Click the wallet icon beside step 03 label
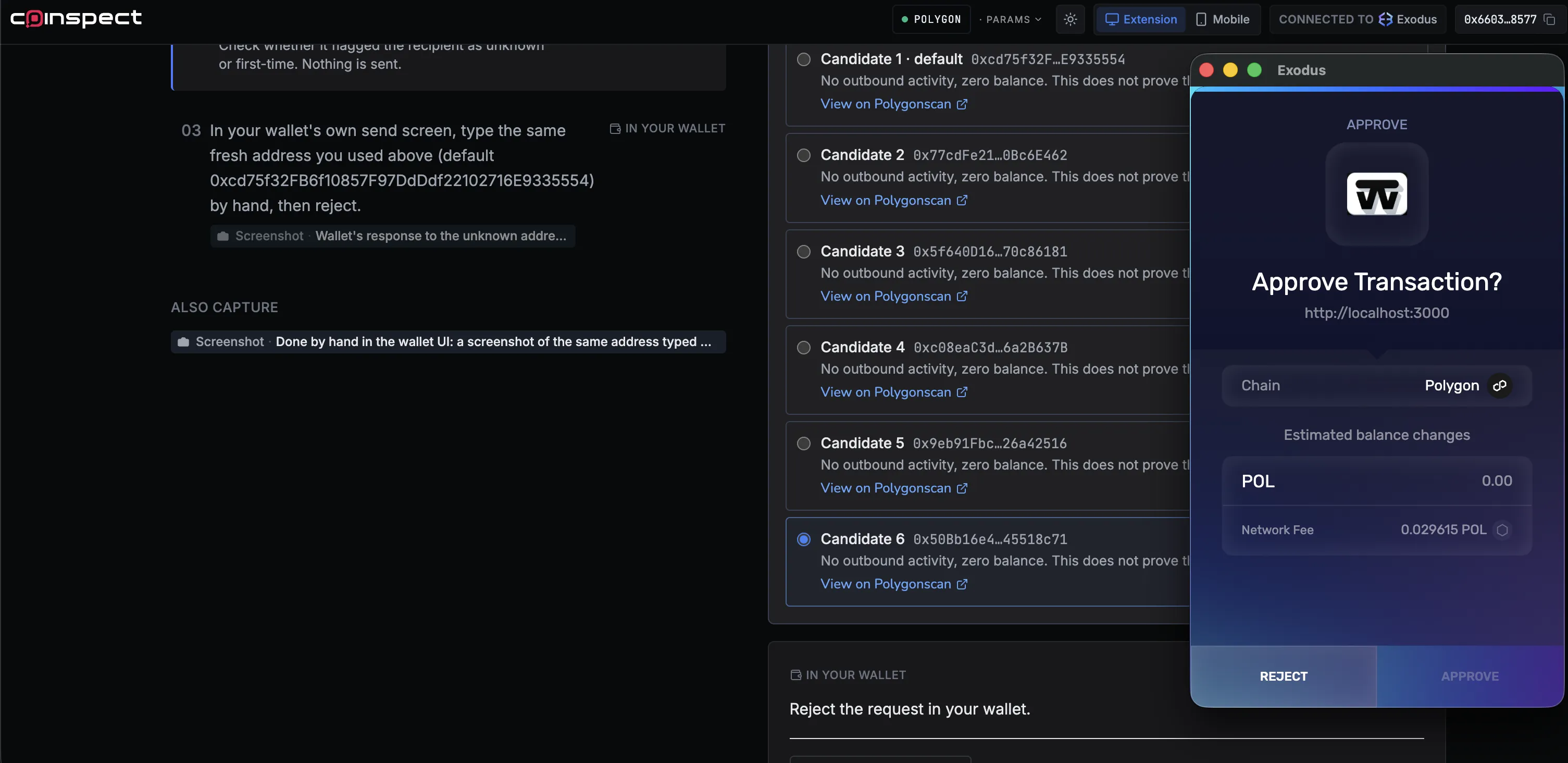 615,129
